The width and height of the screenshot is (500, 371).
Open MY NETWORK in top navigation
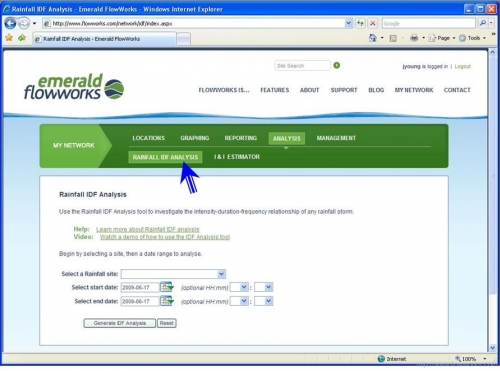(414, 90)
